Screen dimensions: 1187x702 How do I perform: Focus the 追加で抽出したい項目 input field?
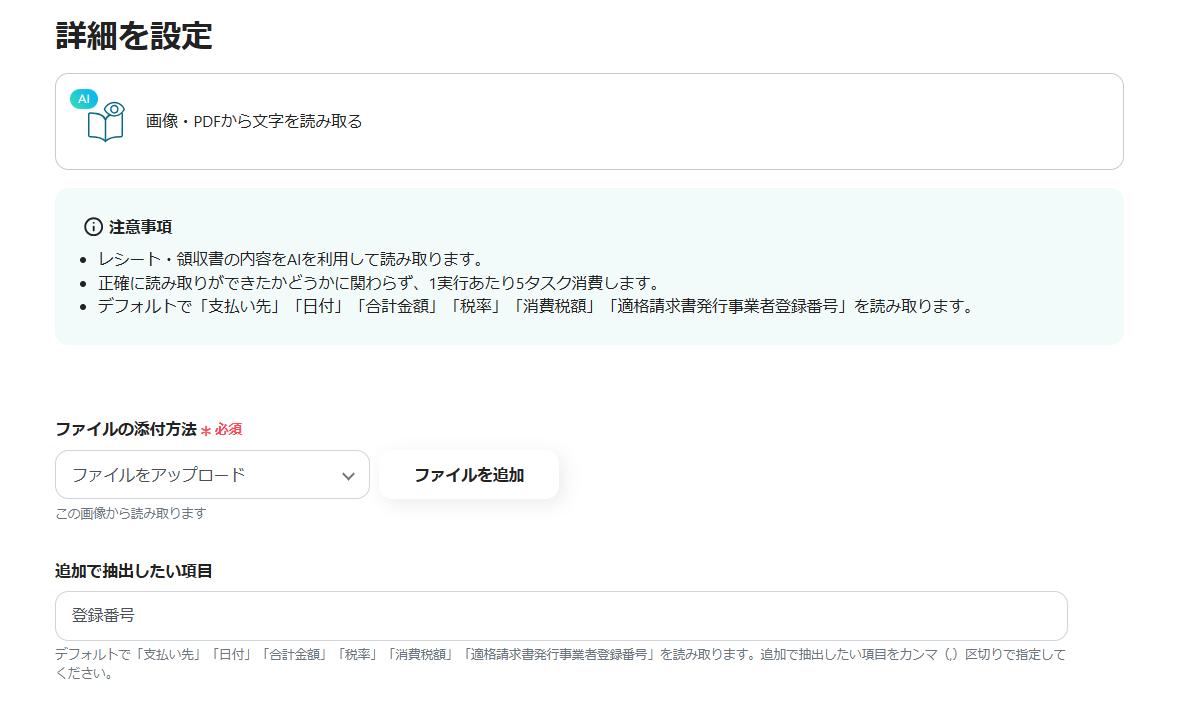(x=560, y=616)
